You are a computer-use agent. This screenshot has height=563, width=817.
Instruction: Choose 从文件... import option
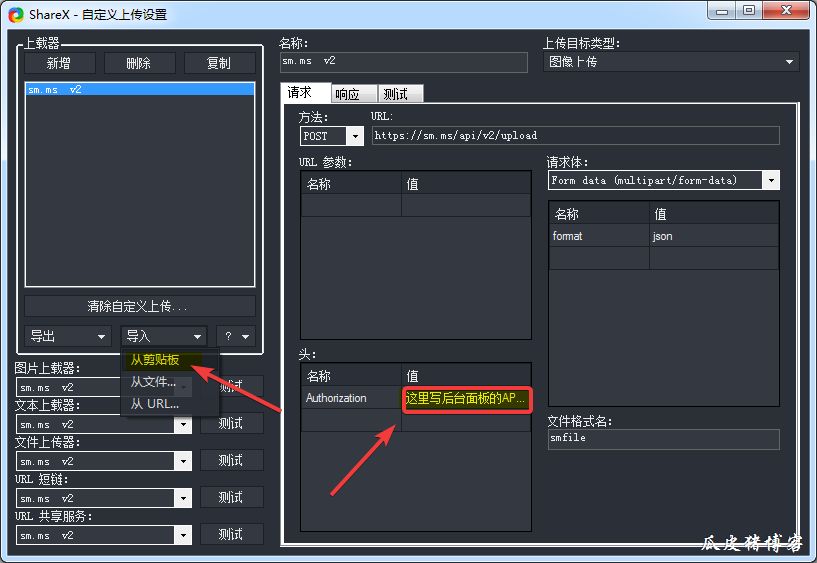[154, 381]
